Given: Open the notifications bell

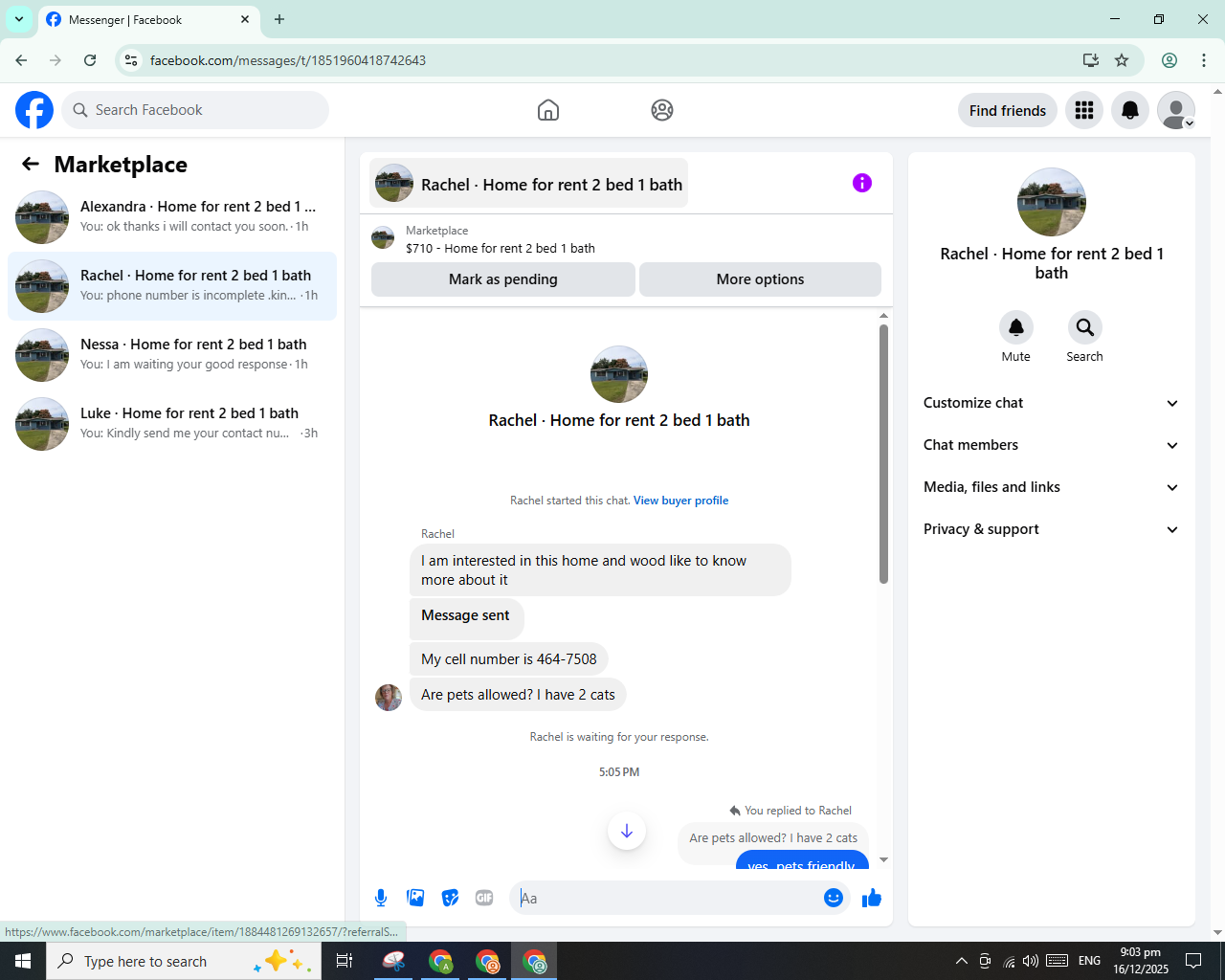Looking at the screenshot, I should tap(1130, 110).
